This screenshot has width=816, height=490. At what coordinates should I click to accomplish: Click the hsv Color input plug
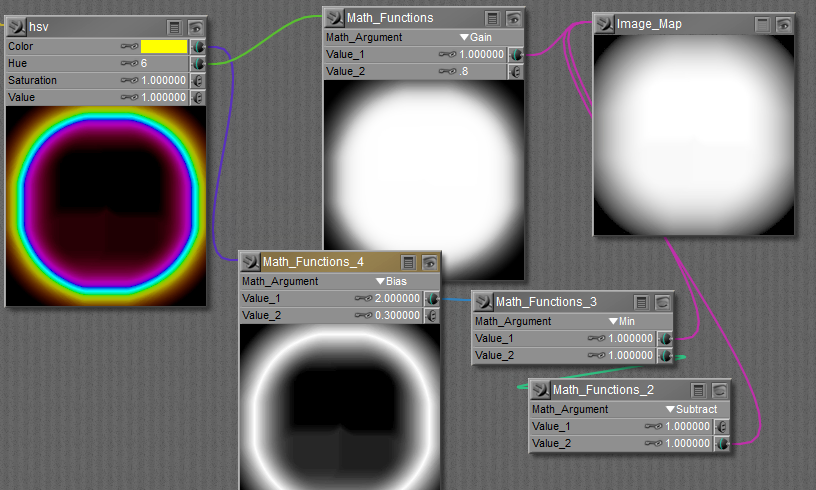click(x=198, y=47)
